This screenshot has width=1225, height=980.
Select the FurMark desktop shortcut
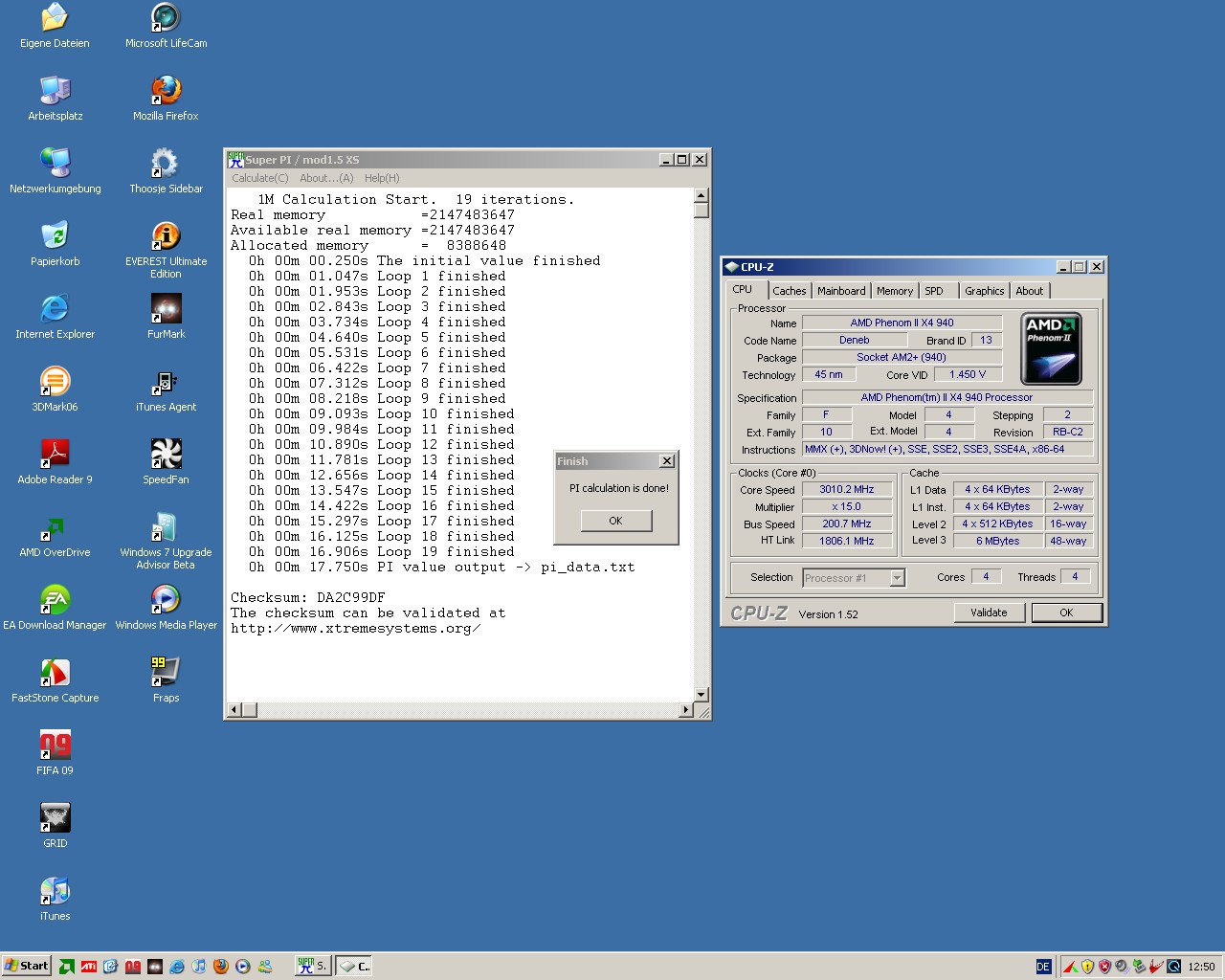(166, 317)
